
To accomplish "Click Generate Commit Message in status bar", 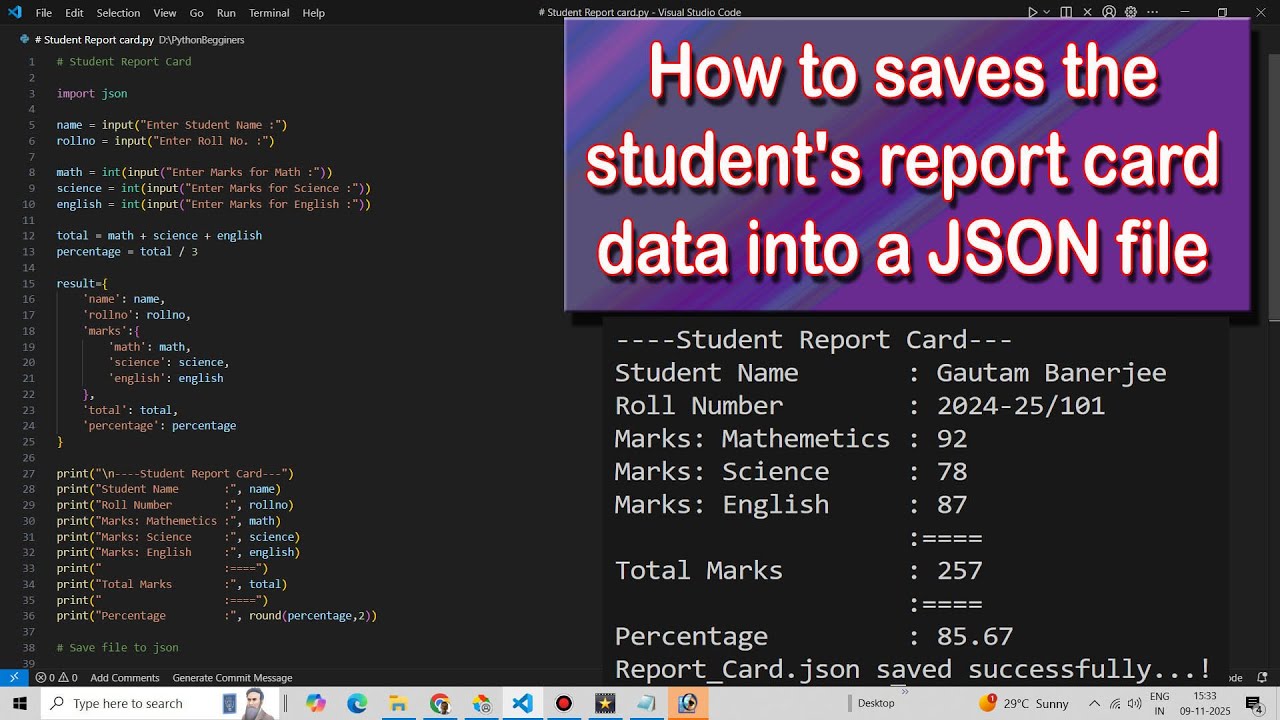I will coord(232,677).
